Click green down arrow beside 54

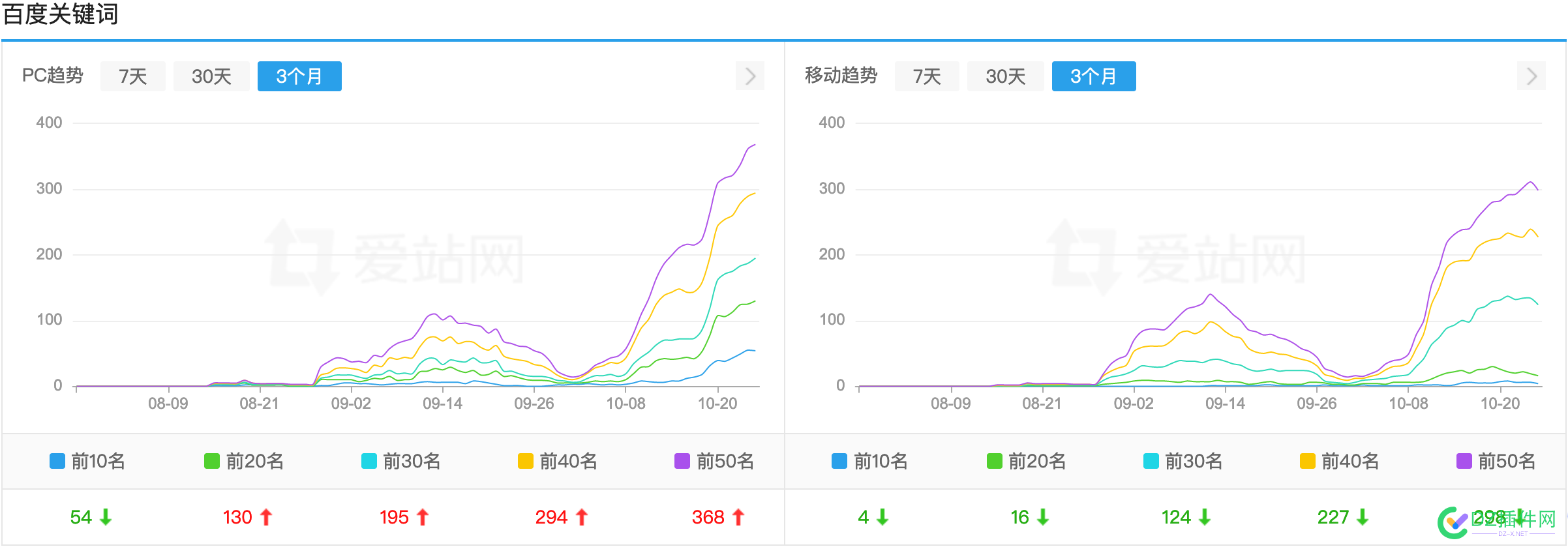click(x=106, y=517)
